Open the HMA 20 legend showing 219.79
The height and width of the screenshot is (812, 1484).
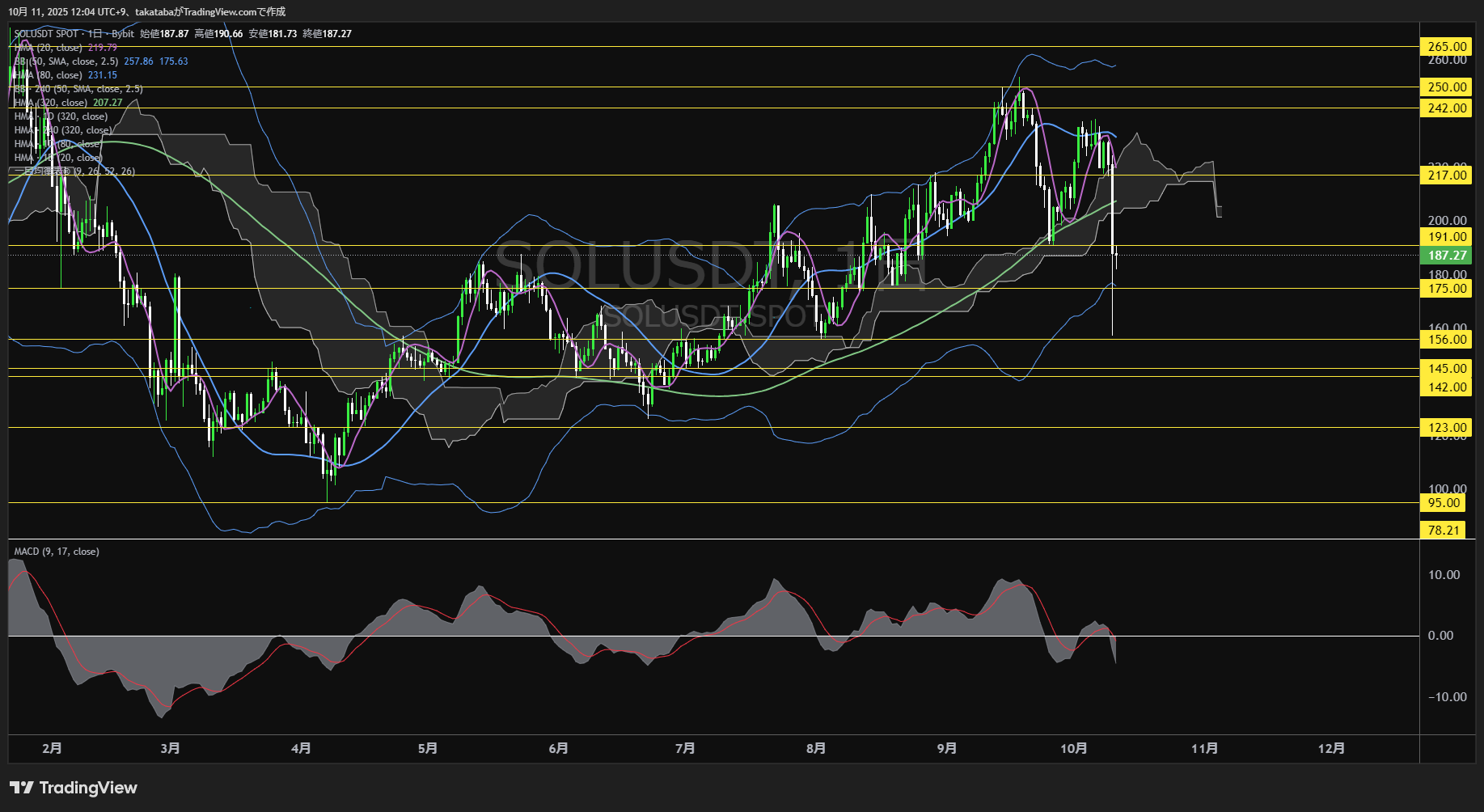coord(65,48)
